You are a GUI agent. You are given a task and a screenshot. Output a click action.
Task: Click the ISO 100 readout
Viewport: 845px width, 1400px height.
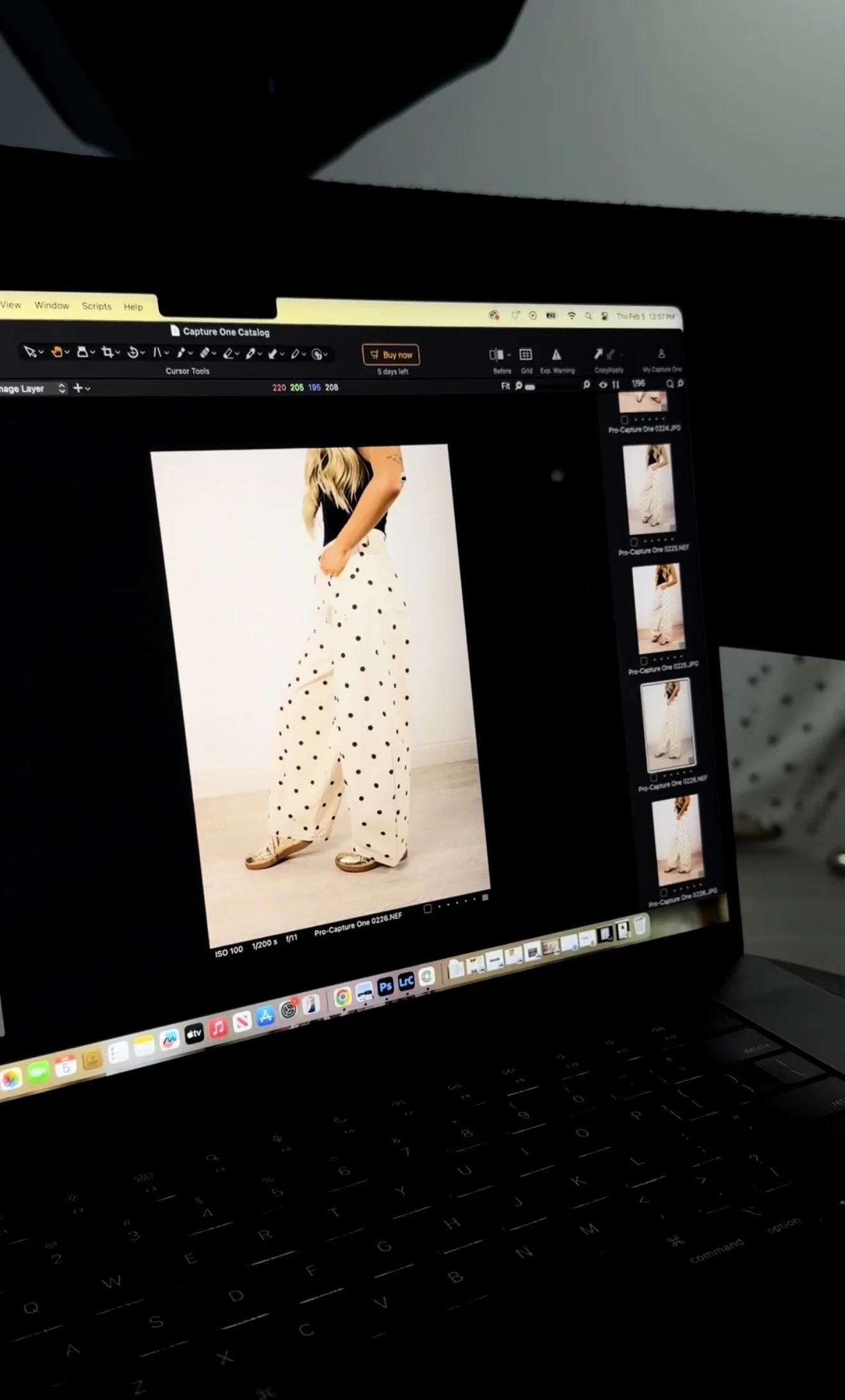pyautogui.click(x=229, y=951)
